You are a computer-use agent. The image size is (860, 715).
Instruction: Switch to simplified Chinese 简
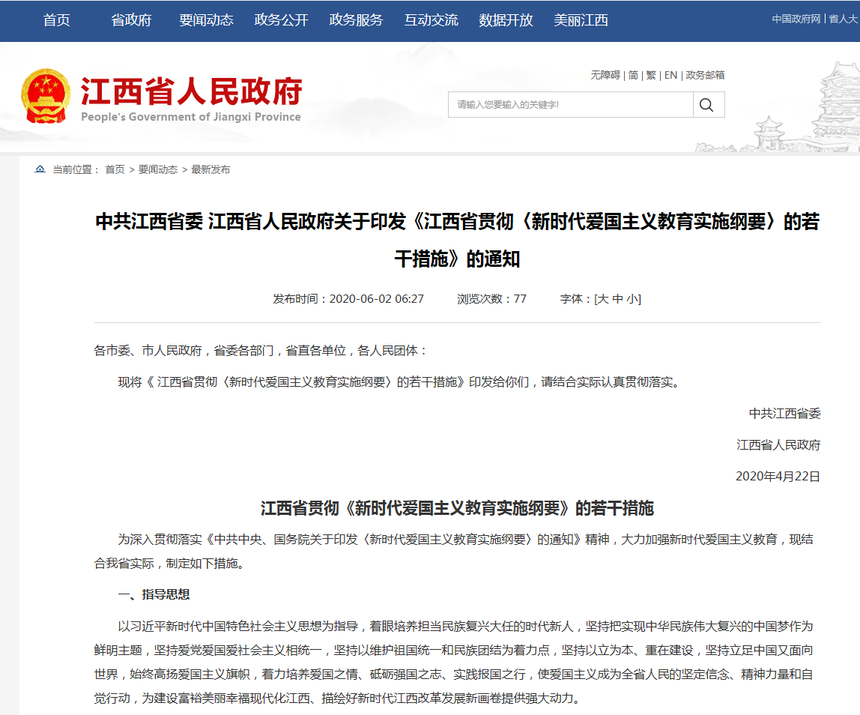pyautogui.click(x=633, y=75)
